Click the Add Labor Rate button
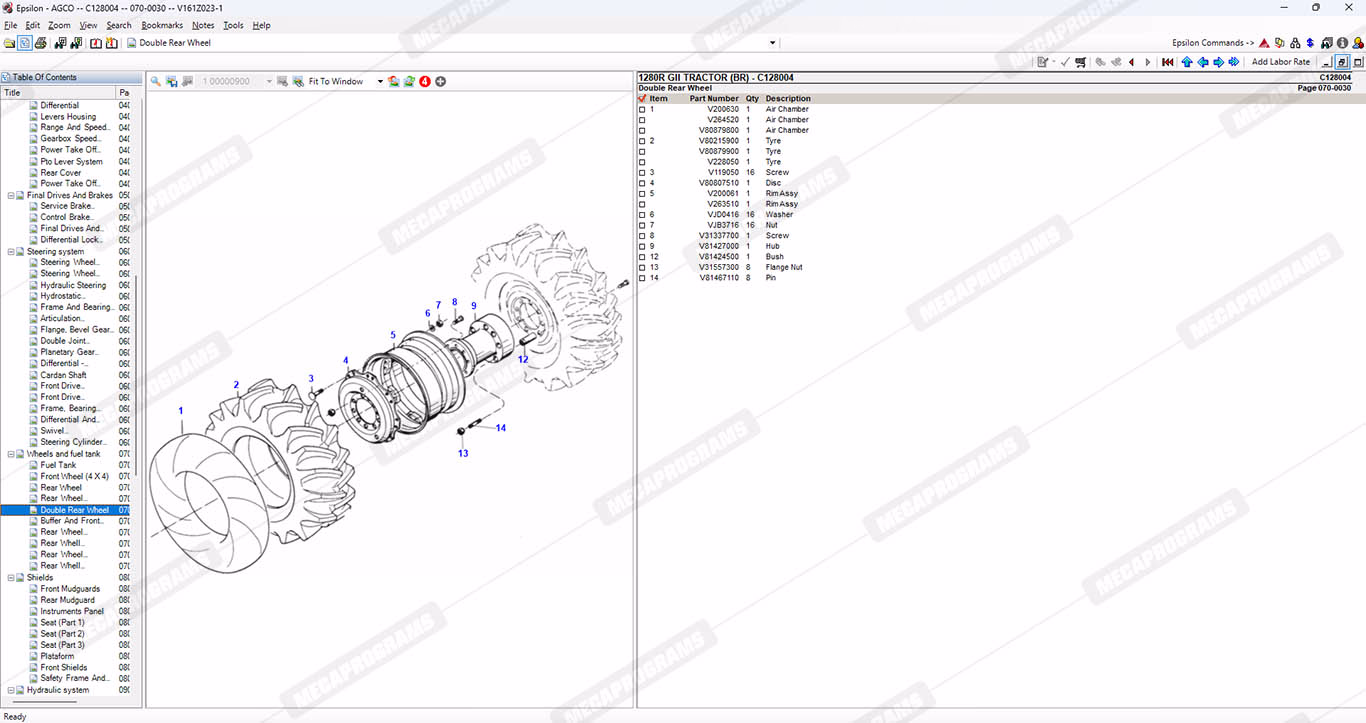The image size is (1366, 723). click(1280, 62)
